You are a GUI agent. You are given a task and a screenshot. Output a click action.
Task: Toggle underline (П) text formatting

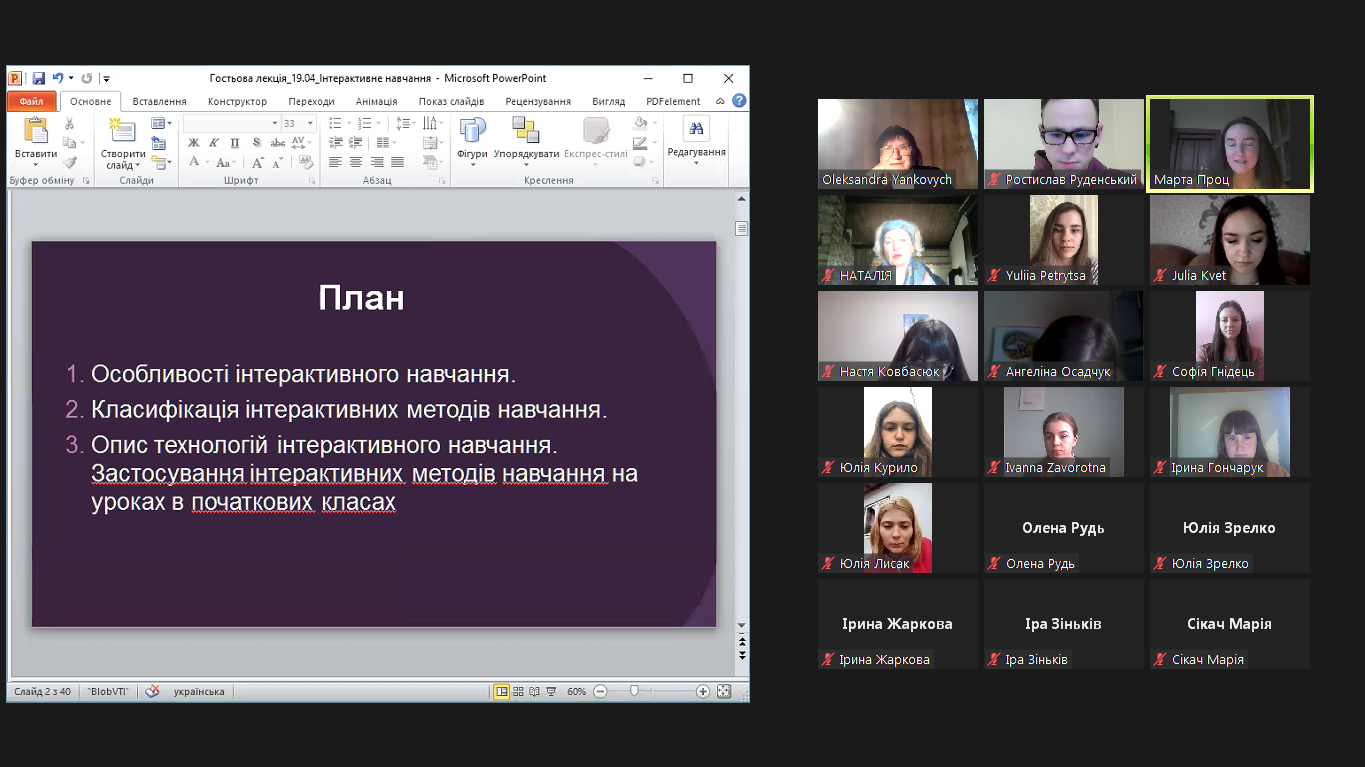tap(235, 143)
